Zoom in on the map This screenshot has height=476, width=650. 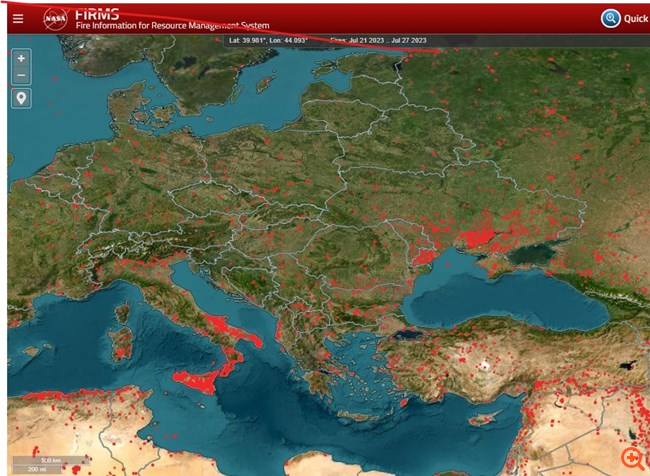pos(21,58)
